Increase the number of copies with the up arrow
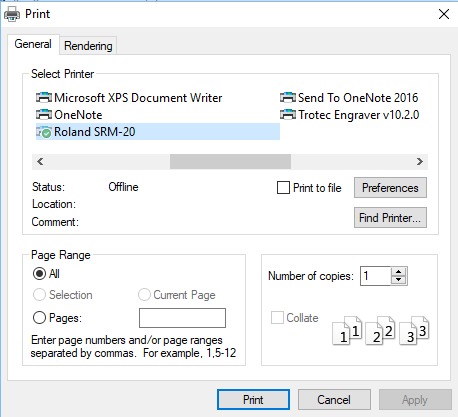Viewport: 458px width, 417px height. (398, 272)
